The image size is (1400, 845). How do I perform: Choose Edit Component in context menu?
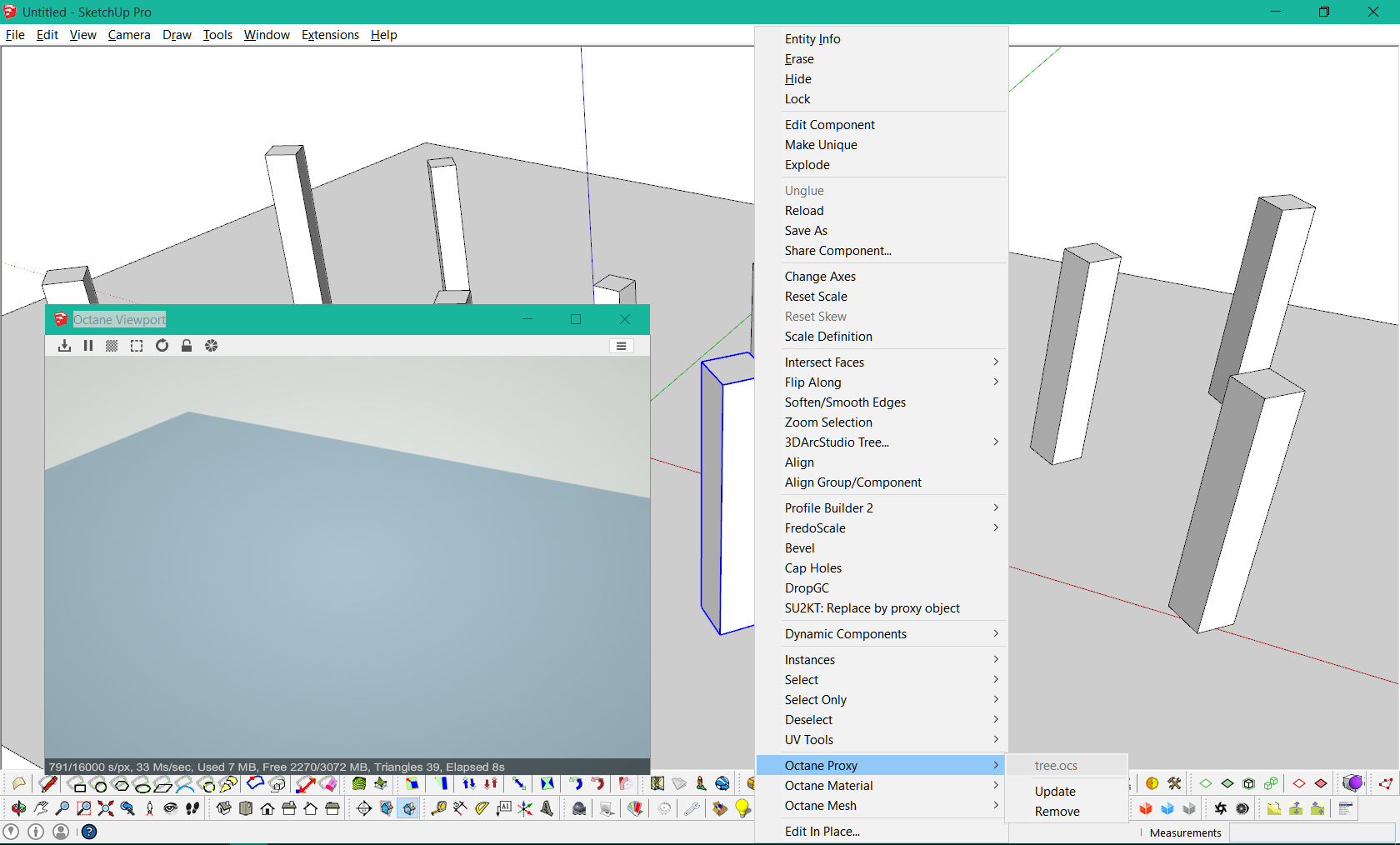882,125
